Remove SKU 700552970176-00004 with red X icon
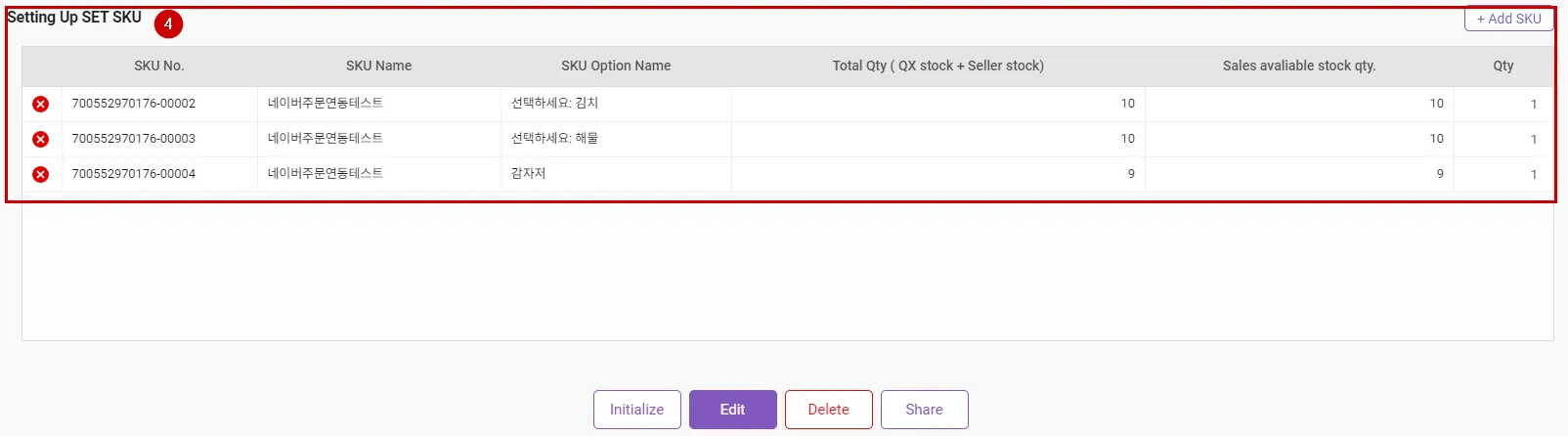1568x436 pixels. click(40, 174)
